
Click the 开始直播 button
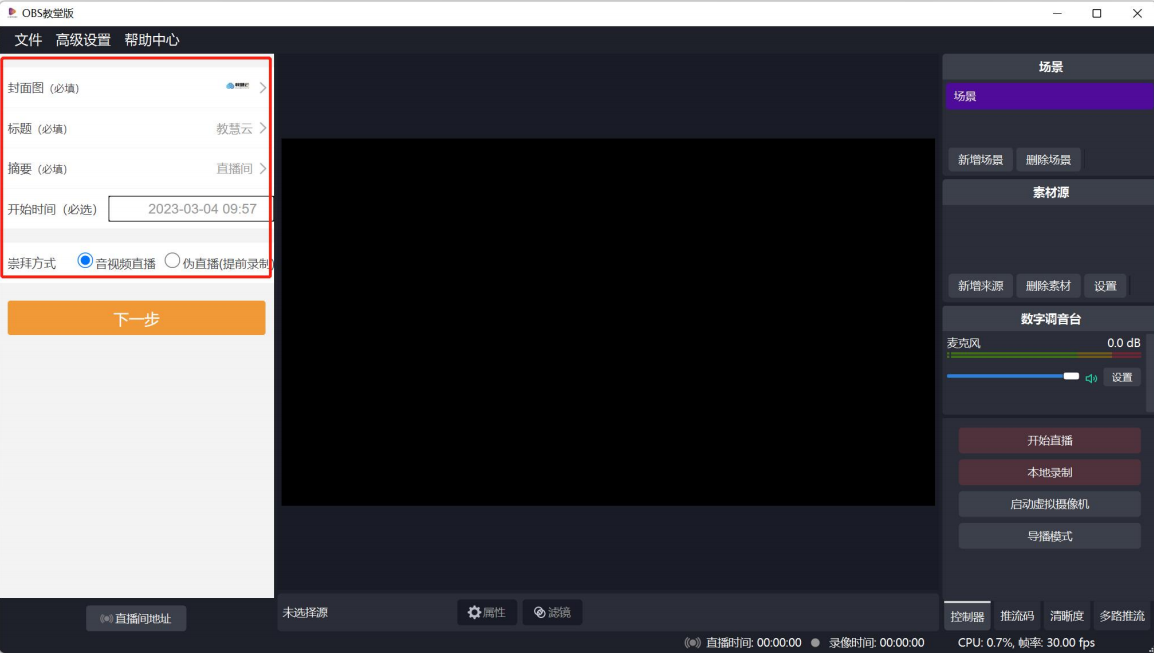pos(1049,440)
